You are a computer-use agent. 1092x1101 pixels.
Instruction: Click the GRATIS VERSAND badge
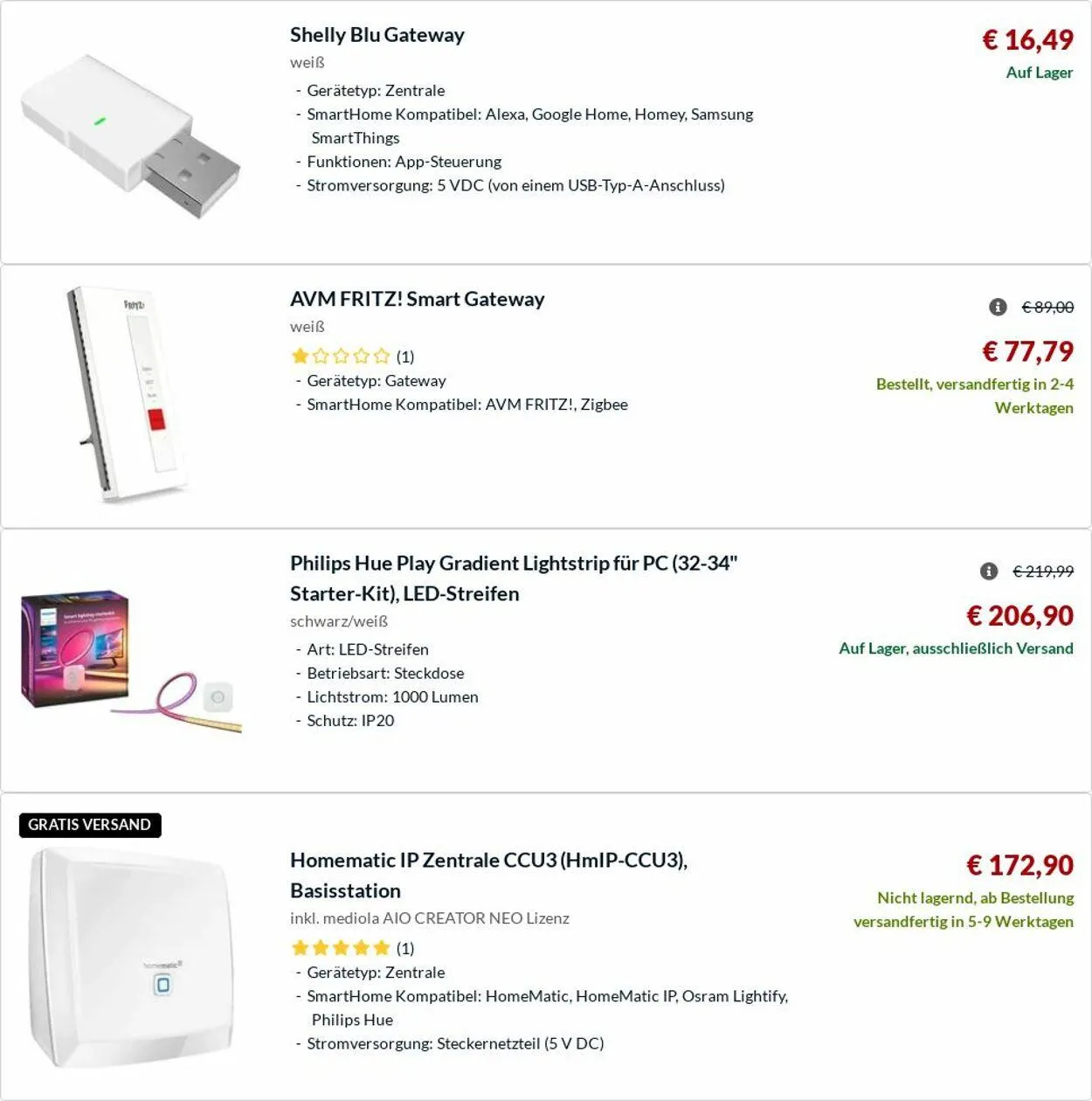(90, 825)
